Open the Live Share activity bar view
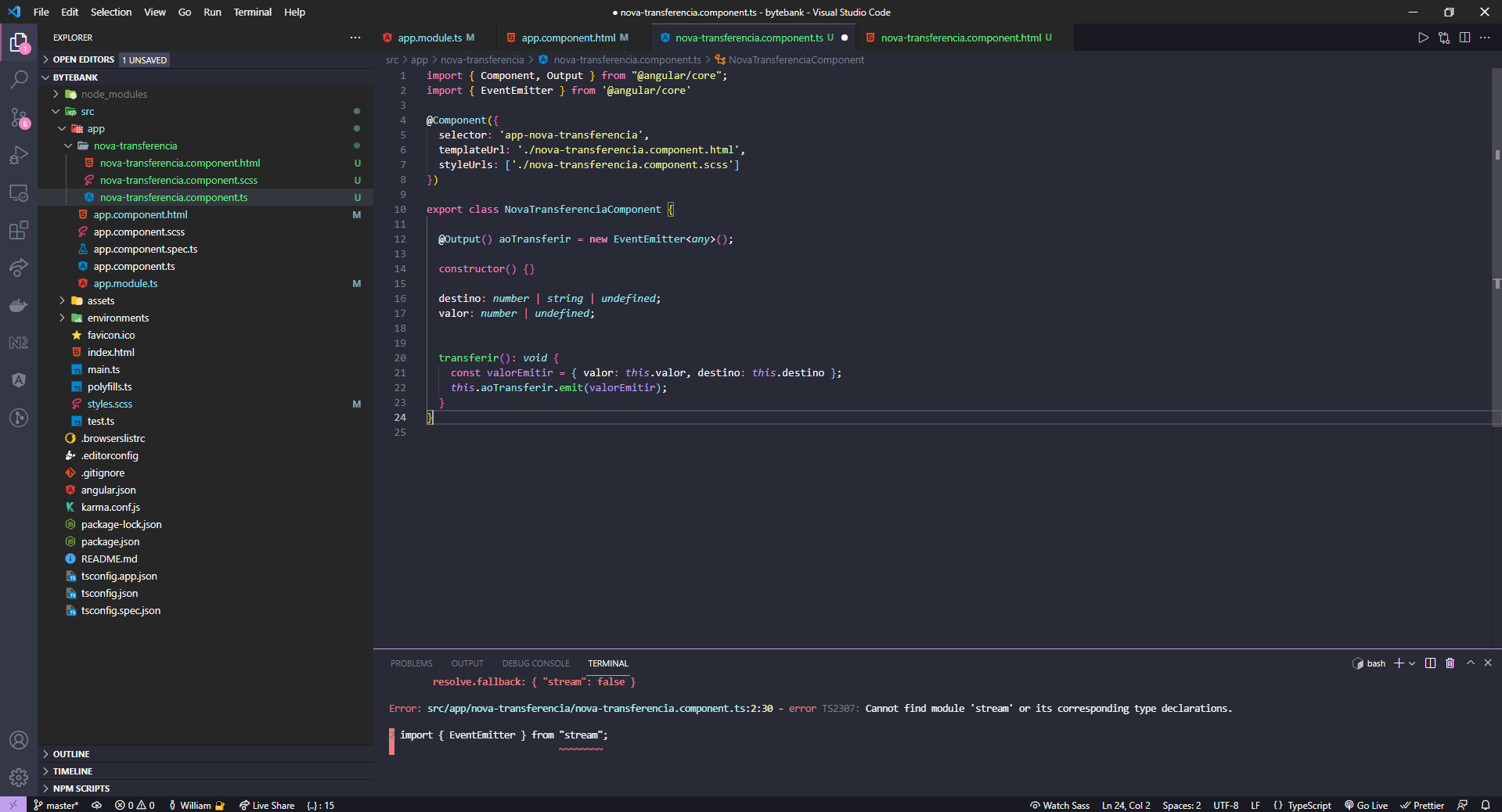The height and width of the screenshot is (812, 1502). click(19, 268)
